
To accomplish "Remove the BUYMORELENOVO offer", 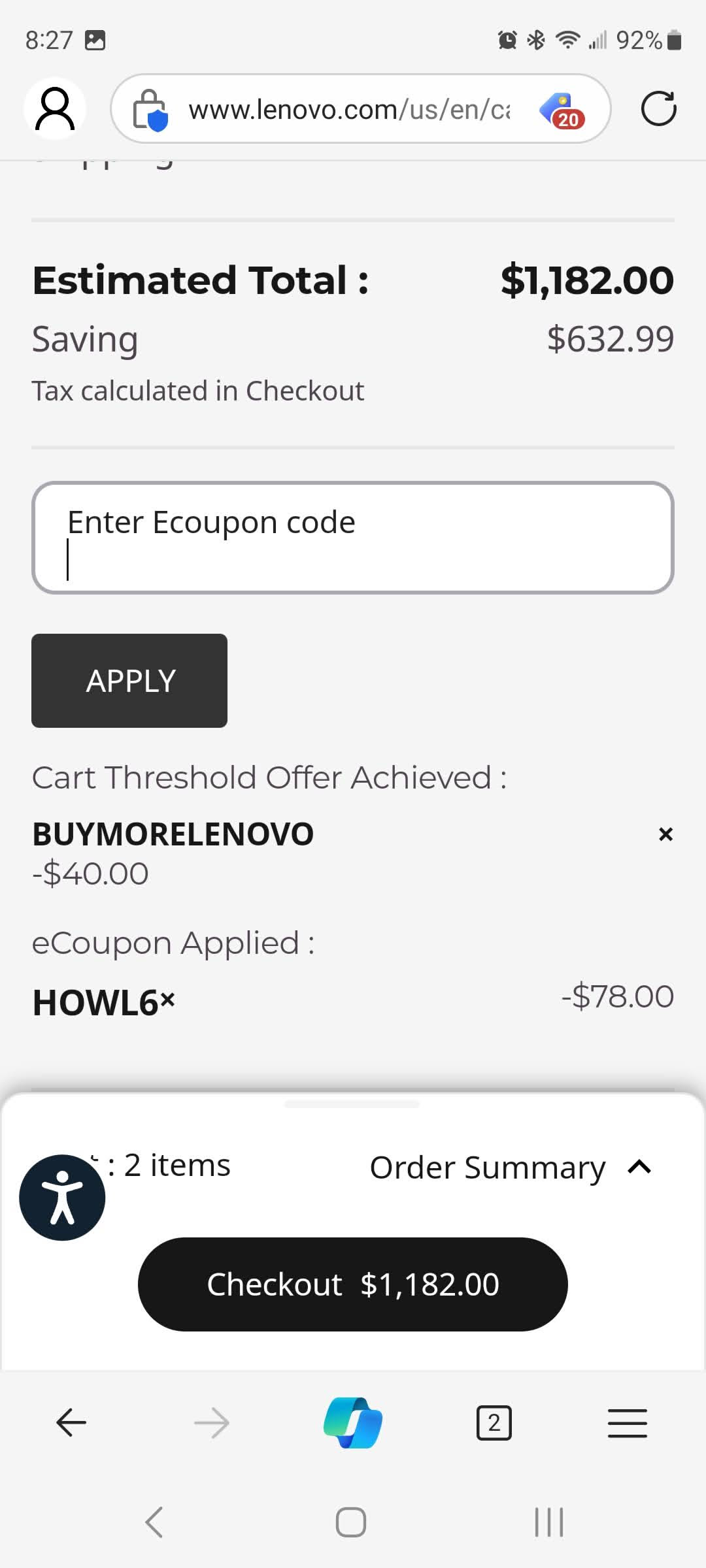I will click(665, 834).
